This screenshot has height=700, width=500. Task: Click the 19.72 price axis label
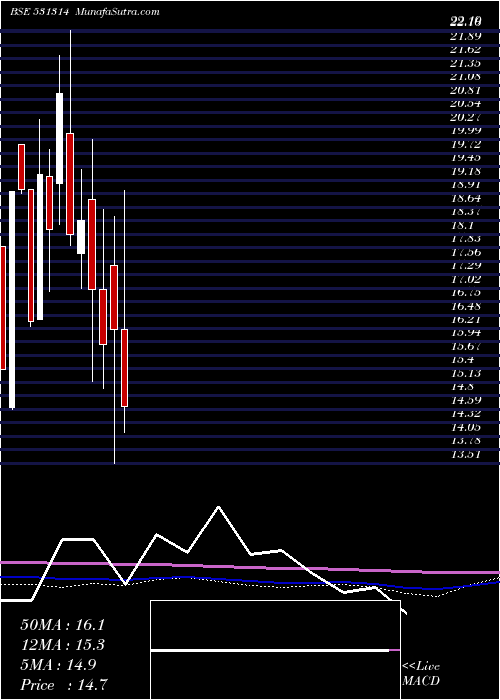click(x=466, y=144)
